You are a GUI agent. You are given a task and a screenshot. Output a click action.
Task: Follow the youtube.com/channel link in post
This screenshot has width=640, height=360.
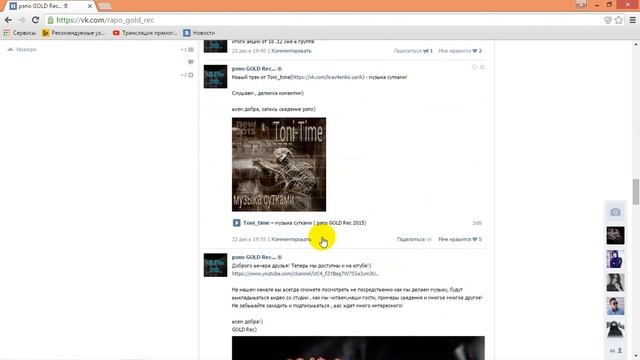pyautogui.click(x=305, y=274)
